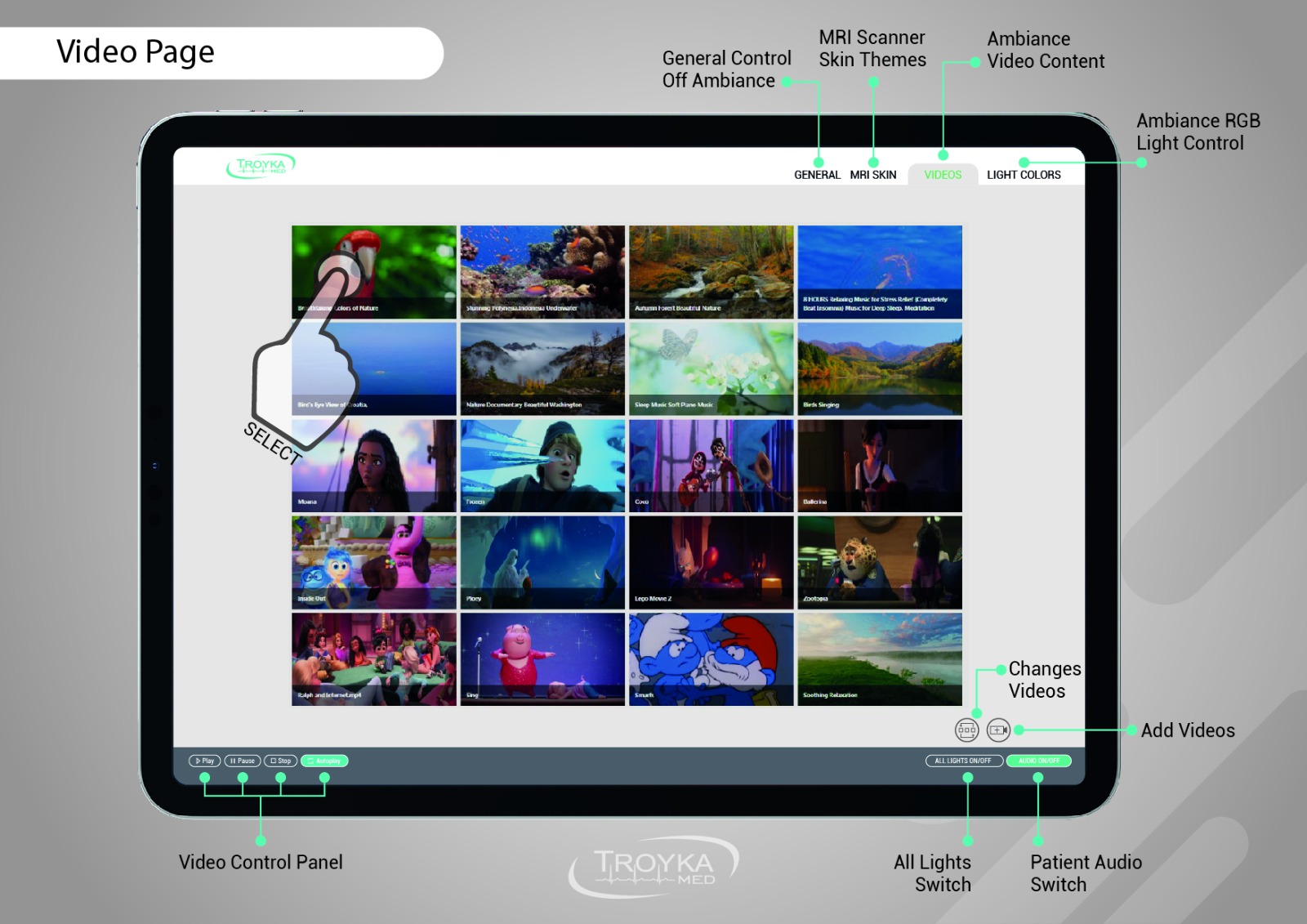This screenshot has width=1307, height=924.
Task: Select the Birds Singing video thumbnail
Action: [x=880, y=368]
